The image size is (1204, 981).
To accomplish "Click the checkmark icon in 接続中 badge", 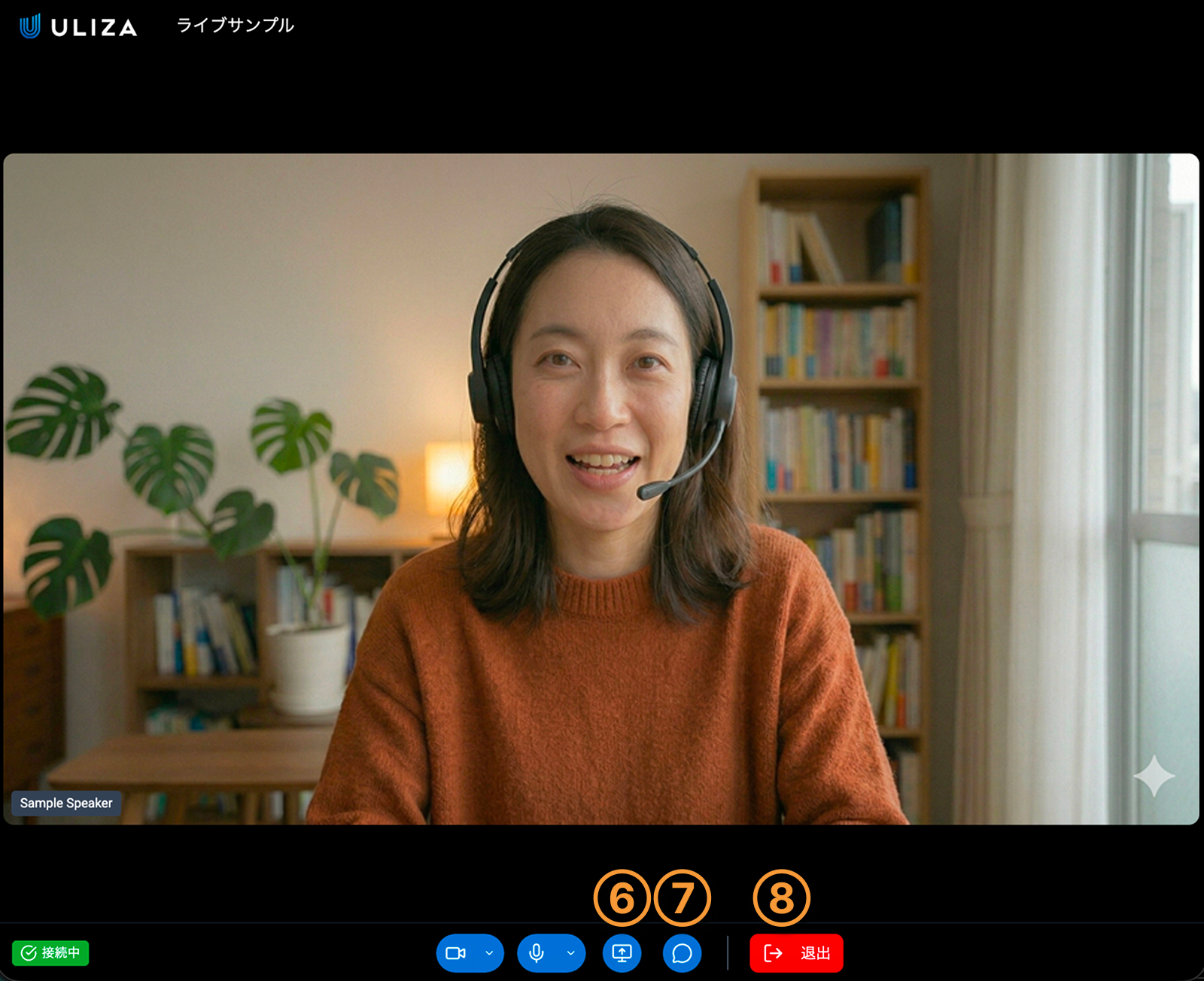I will pyautogui.click(x=29, y=953).
